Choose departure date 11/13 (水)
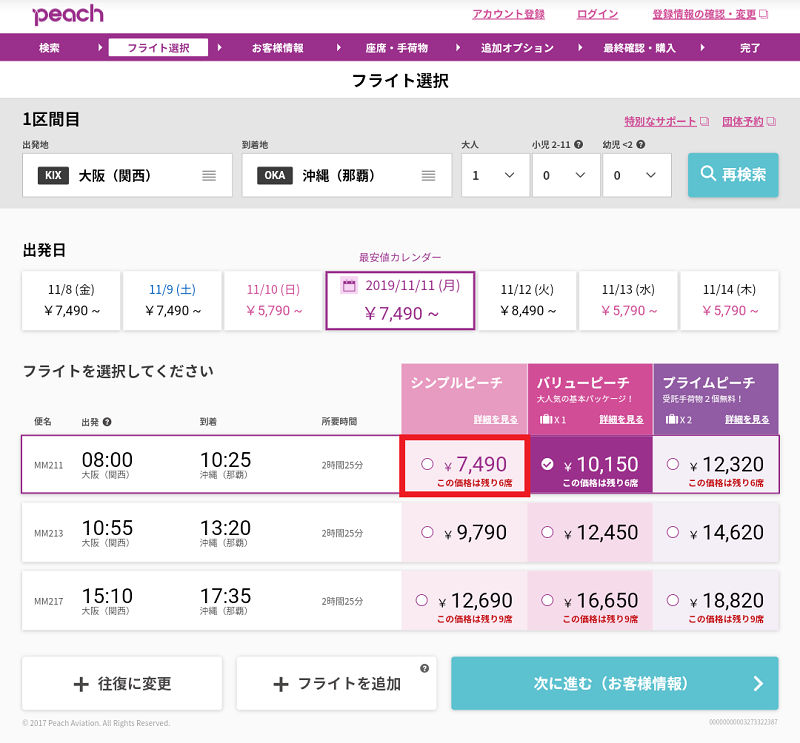 (x=629, y=301)
